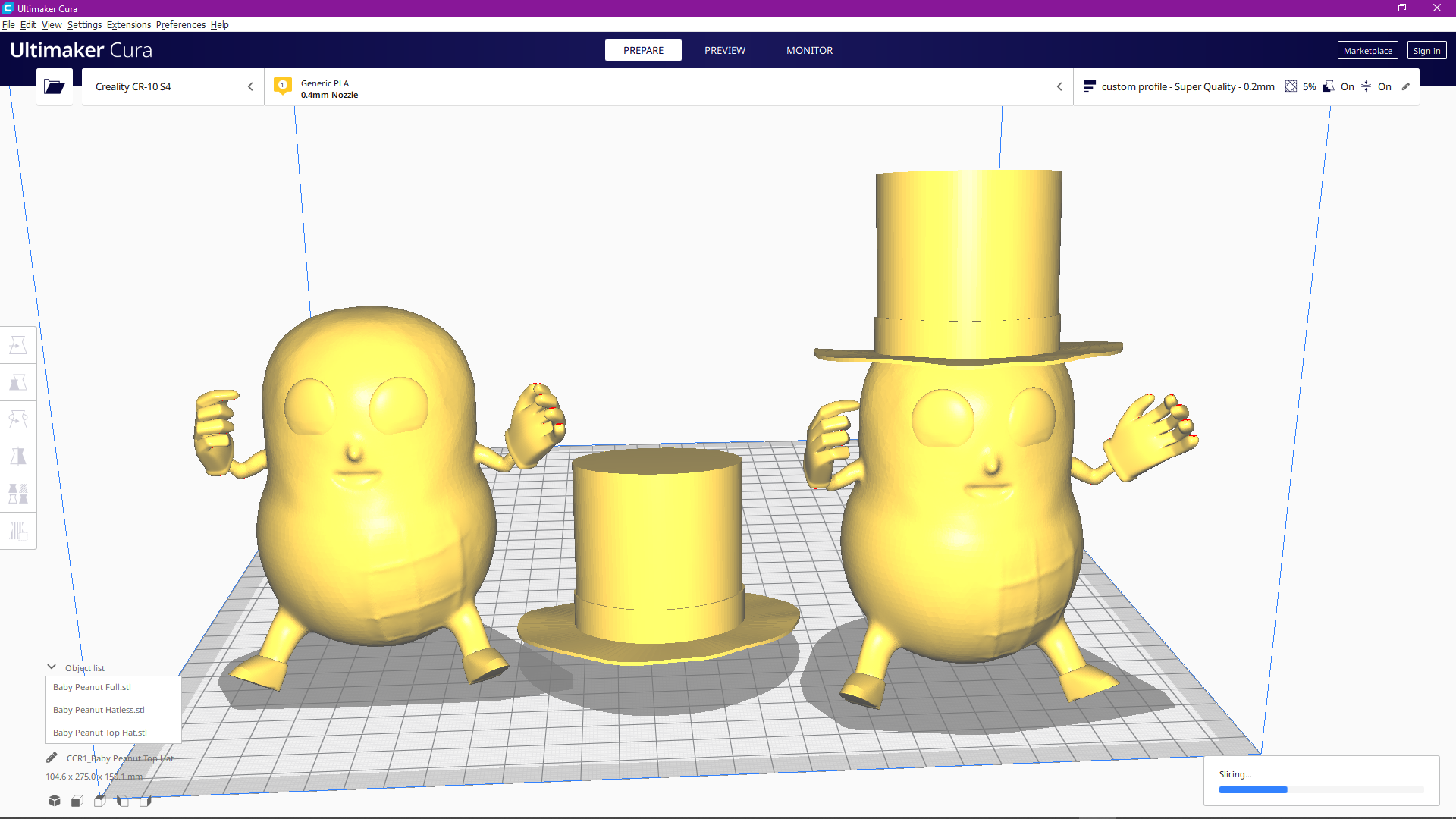Expand the Generic PLA material panel chevron
The height and width of the screenshot is (819, 1456).
click(x=1059, y=86)
